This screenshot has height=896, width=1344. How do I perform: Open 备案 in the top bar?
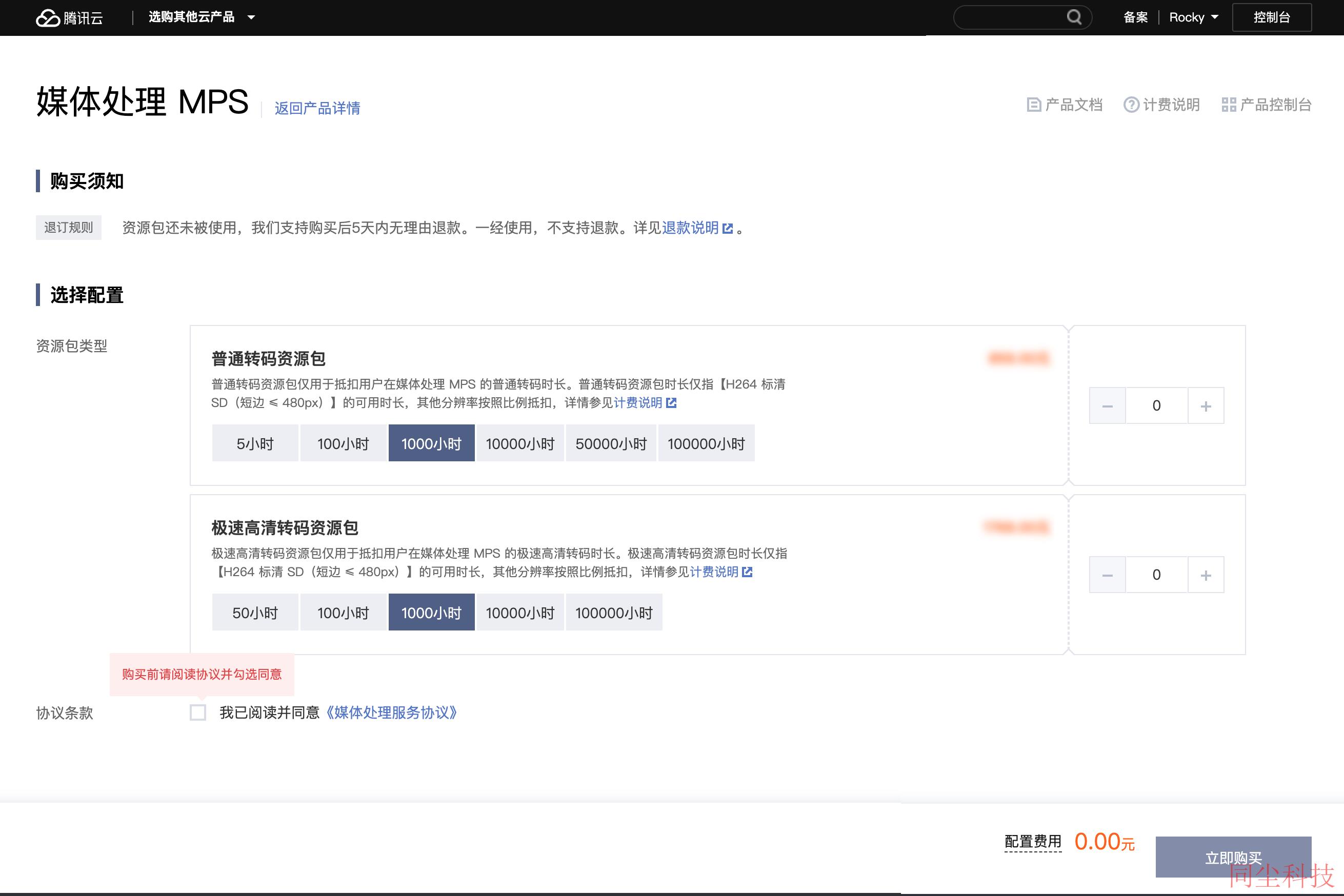(1135, 17)
